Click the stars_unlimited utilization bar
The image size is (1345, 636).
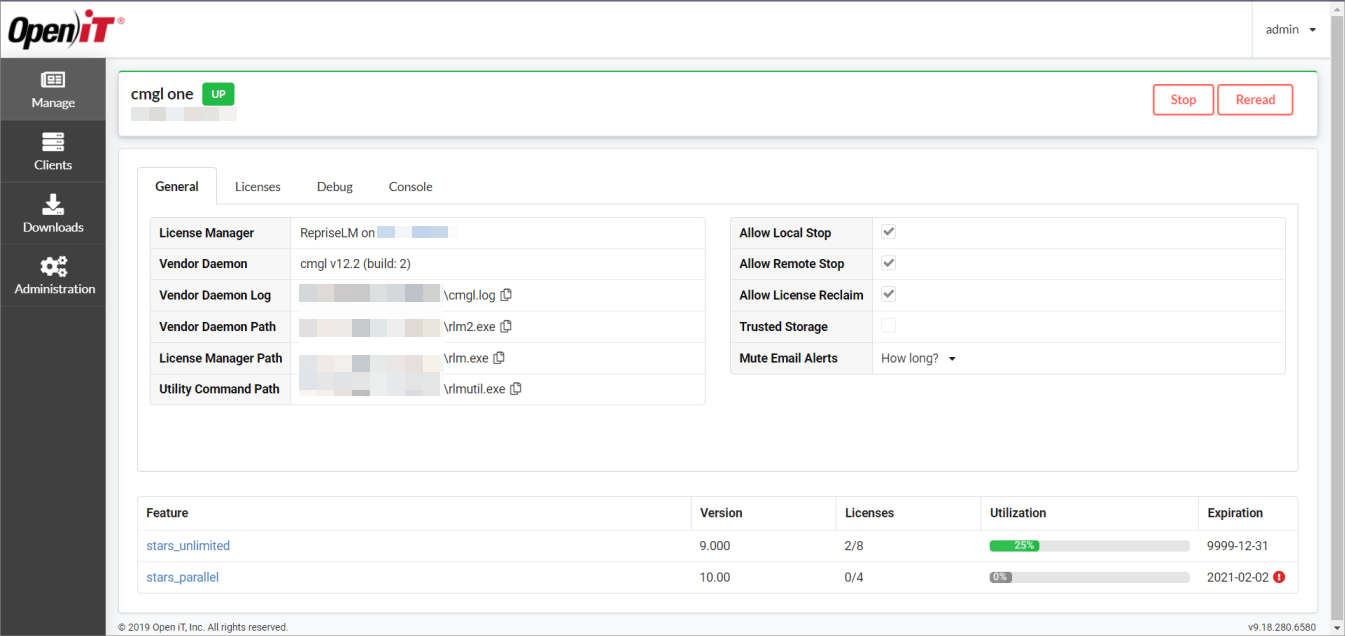point(1089,545)
